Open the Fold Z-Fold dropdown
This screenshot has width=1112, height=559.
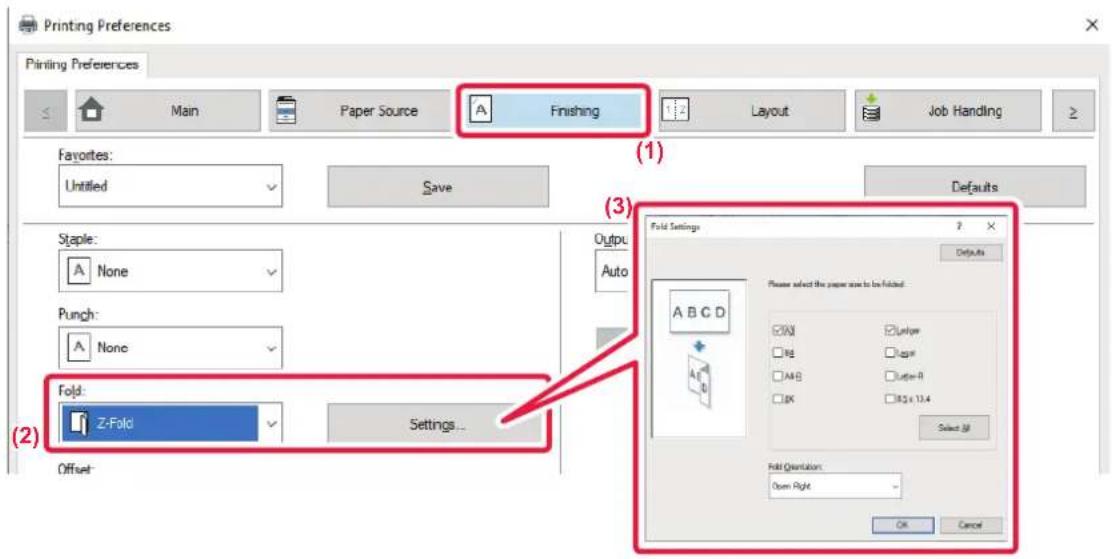170,424
